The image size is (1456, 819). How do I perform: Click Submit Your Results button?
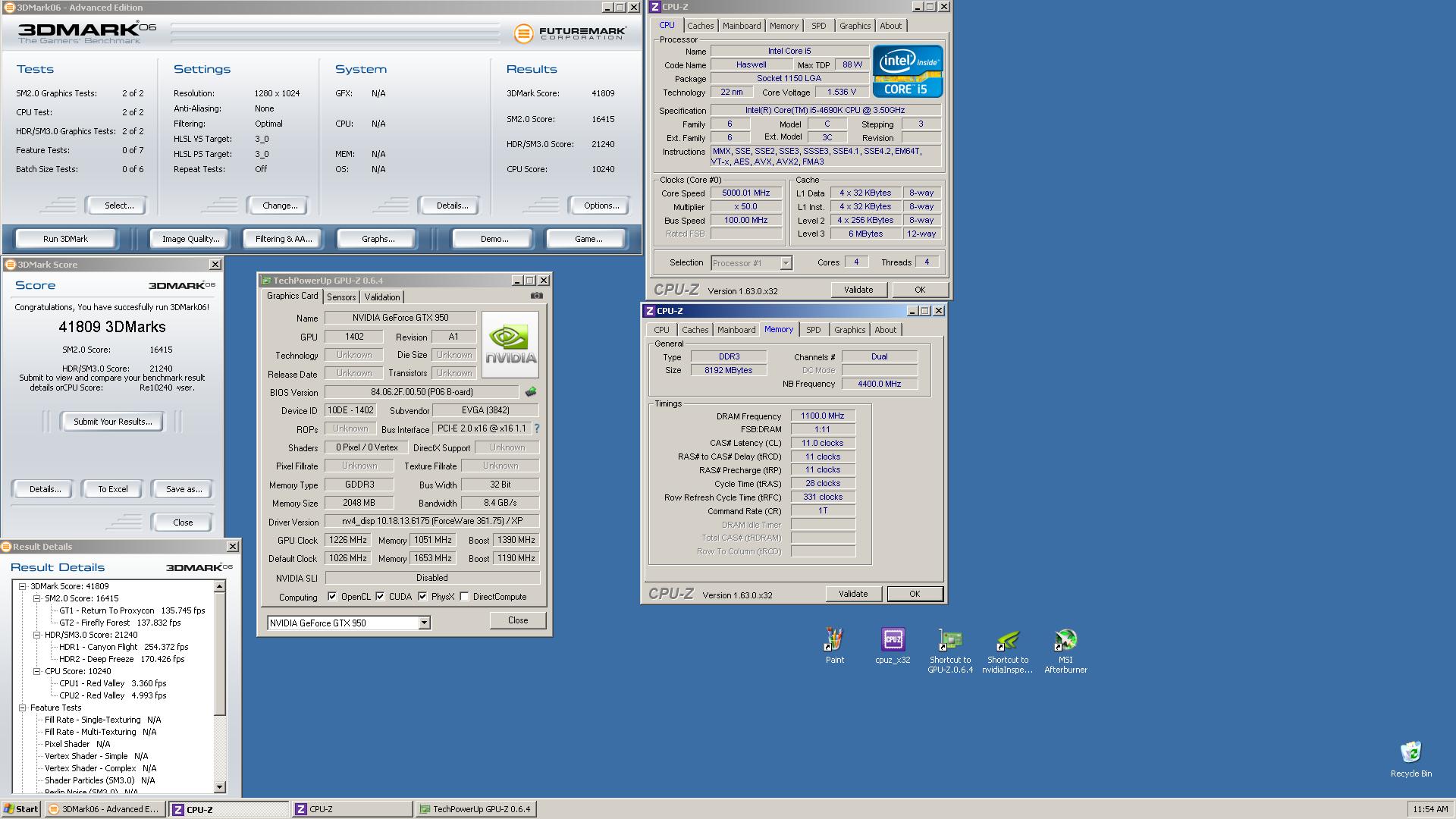pyautogui.click(x=112, y=422)
